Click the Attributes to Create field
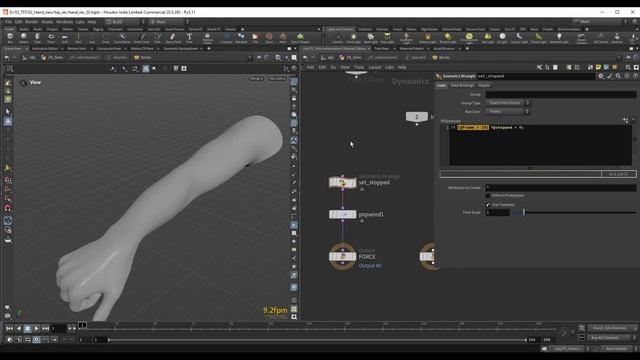This screenshot has height=360, width=640. coord(561,188)
